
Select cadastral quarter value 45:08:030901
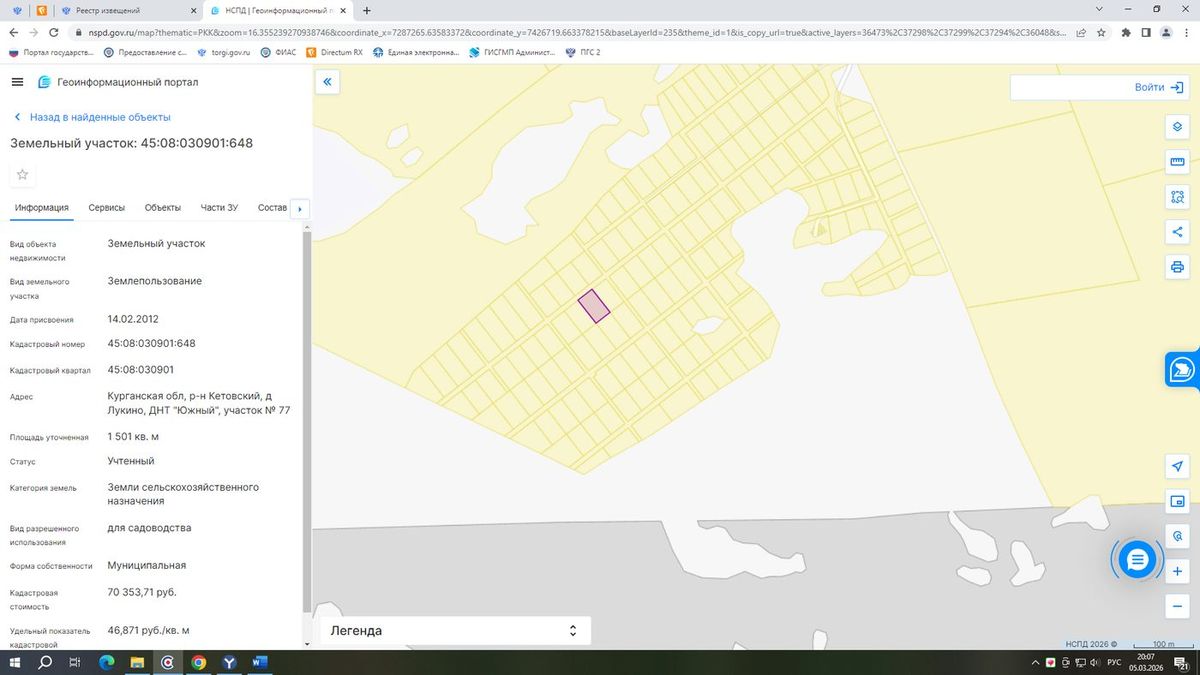point(140,369)
